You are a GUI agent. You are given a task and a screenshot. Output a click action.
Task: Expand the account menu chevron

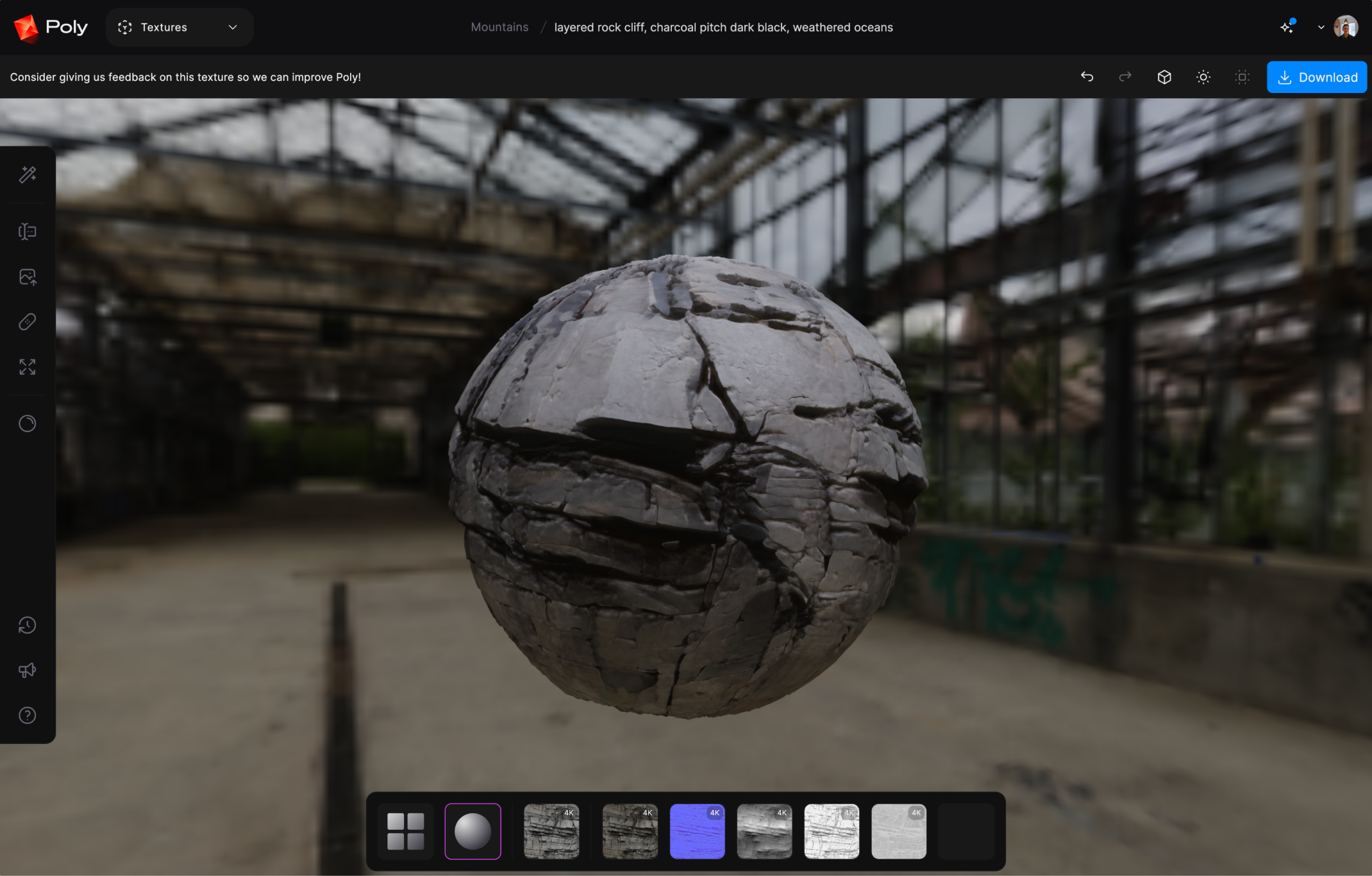(1321, 28)
